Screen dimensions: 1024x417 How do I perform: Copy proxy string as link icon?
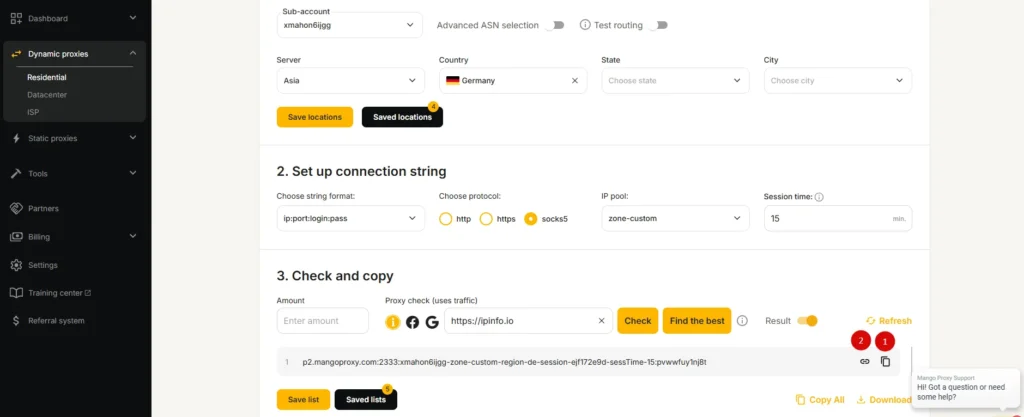coord(865,361)
